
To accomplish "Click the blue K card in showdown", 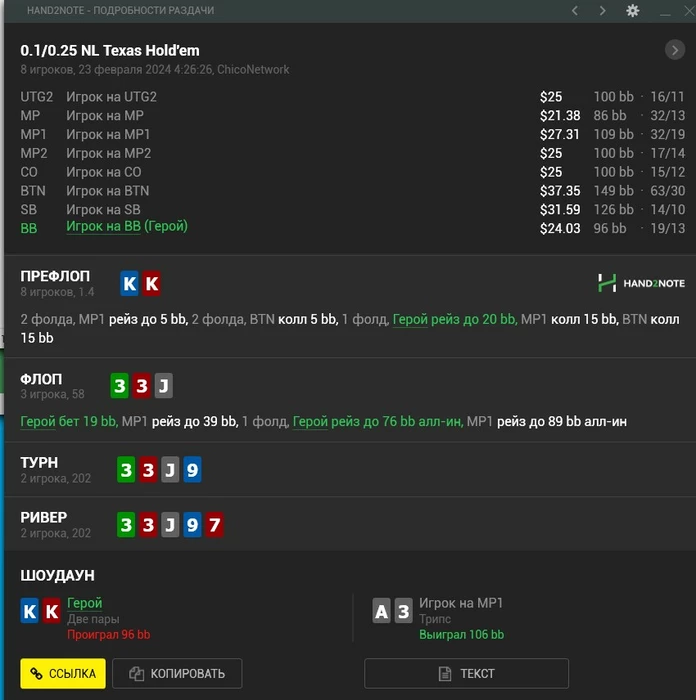I will tap(29, 611).
